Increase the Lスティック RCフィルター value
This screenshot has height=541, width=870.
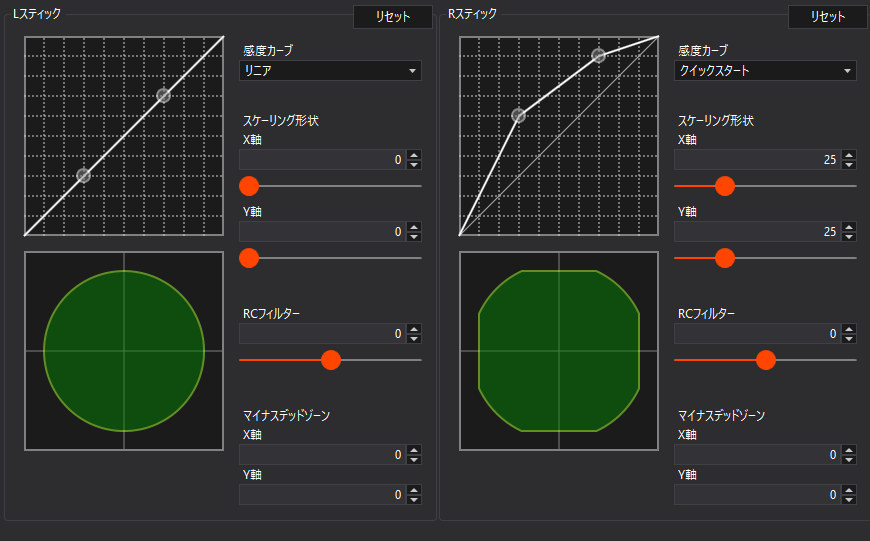(x=414, y=328)
